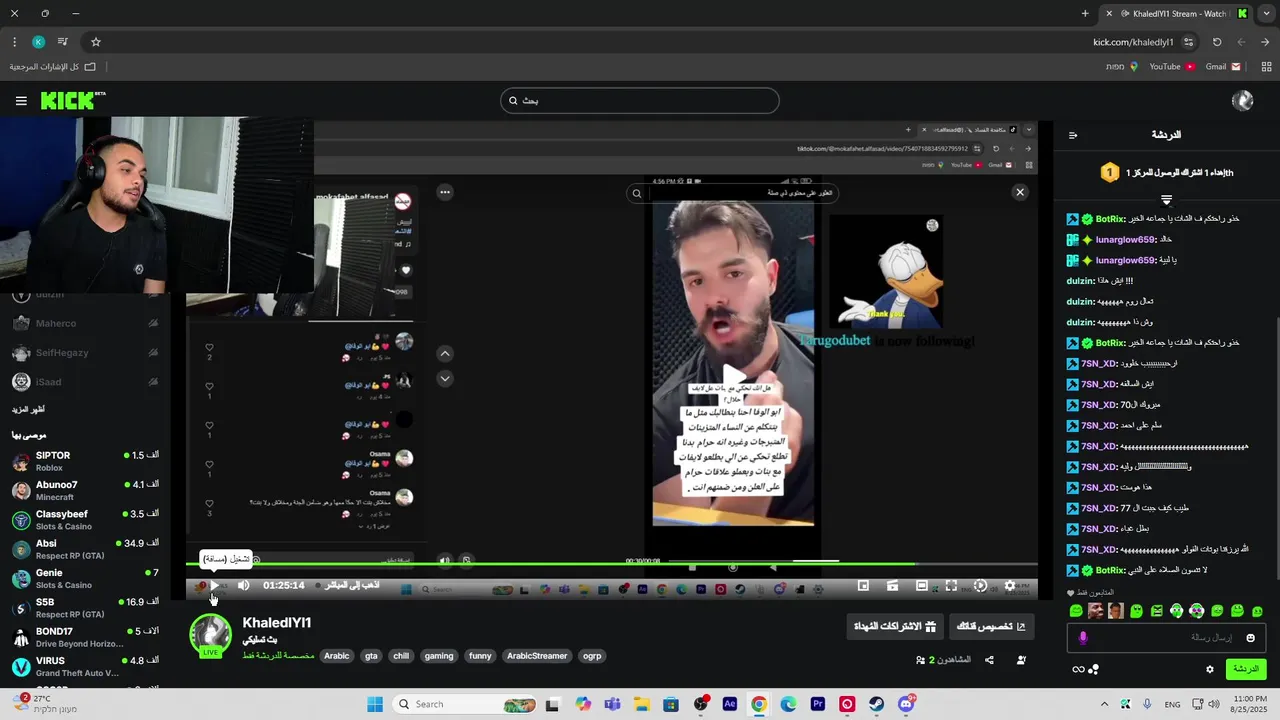This screenshot has width=1280, height=720.
Task: Click the infinity icon below chat
Action: tap(1078, 670)
